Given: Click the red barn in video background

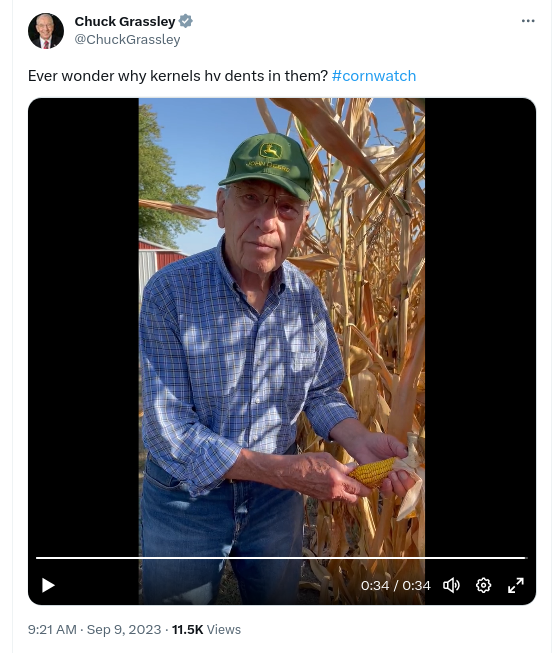Looking at the screenshot, I should point(160,260).
